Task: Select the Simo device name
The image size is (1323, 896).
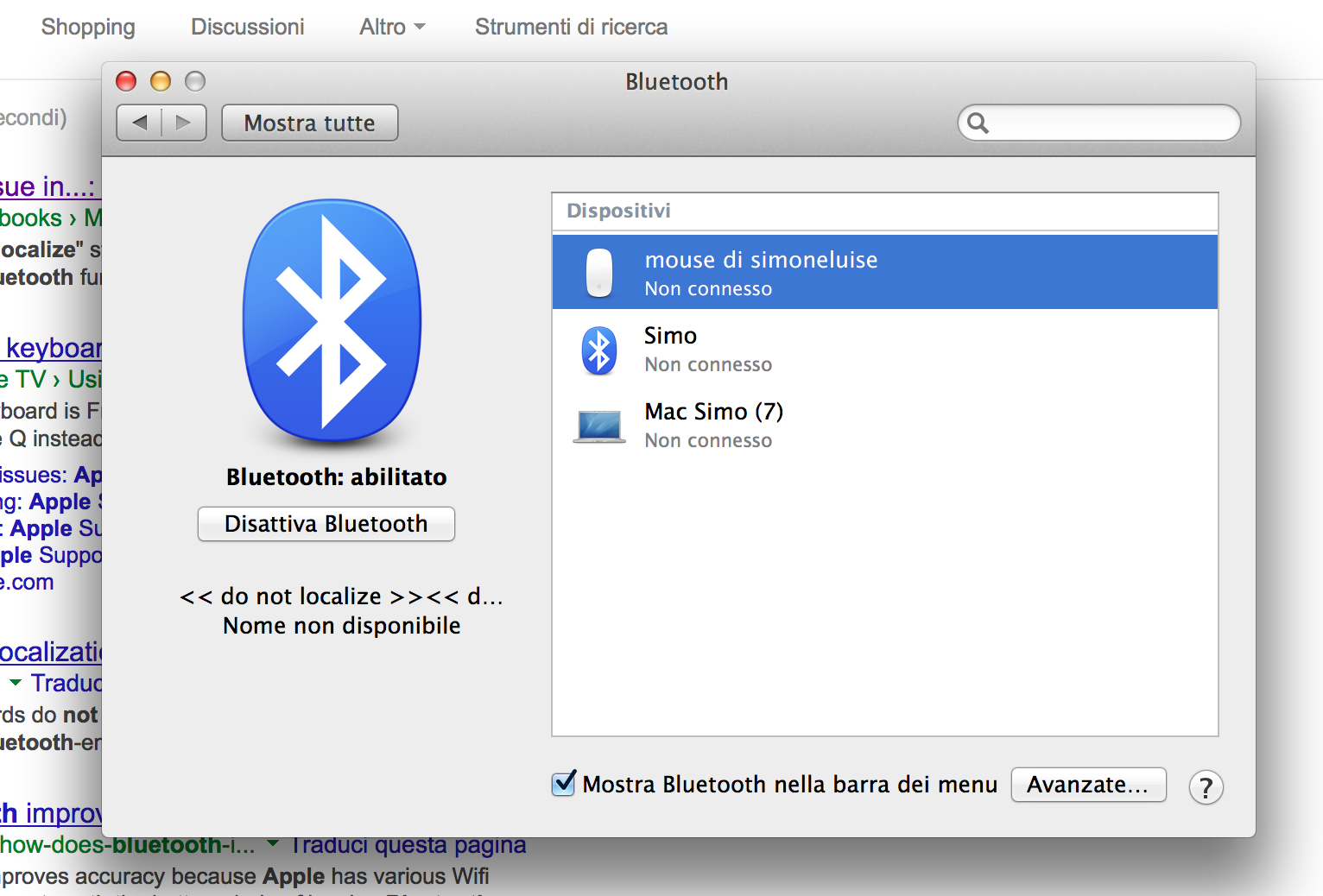Action: point(670,336)
